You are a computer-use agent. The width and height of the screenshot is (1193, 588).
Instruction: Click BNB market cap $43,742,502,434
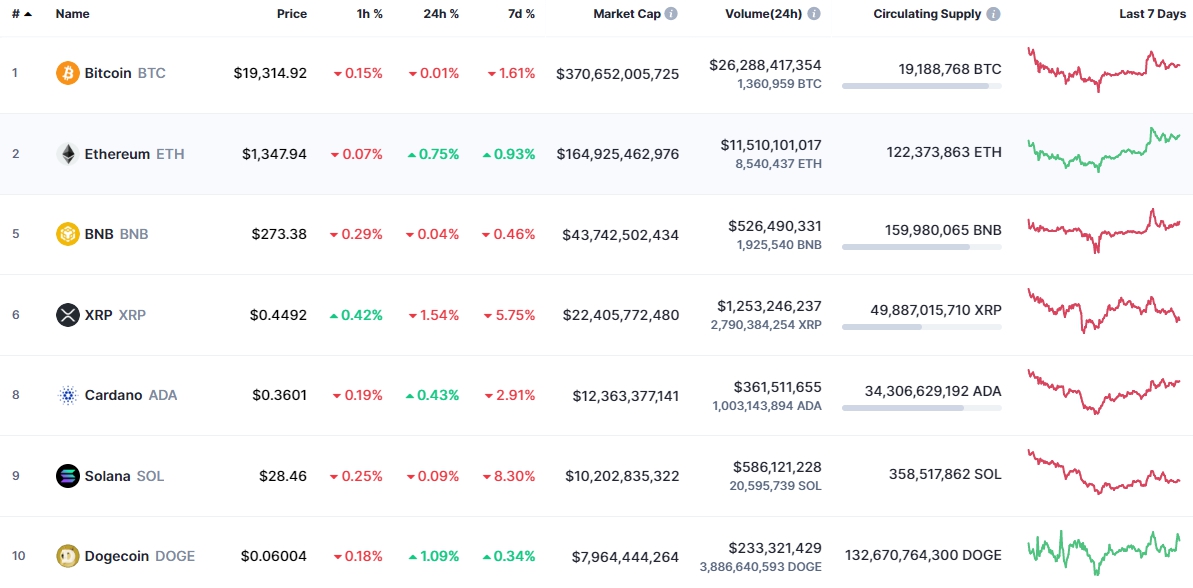[x=621, y=235]
